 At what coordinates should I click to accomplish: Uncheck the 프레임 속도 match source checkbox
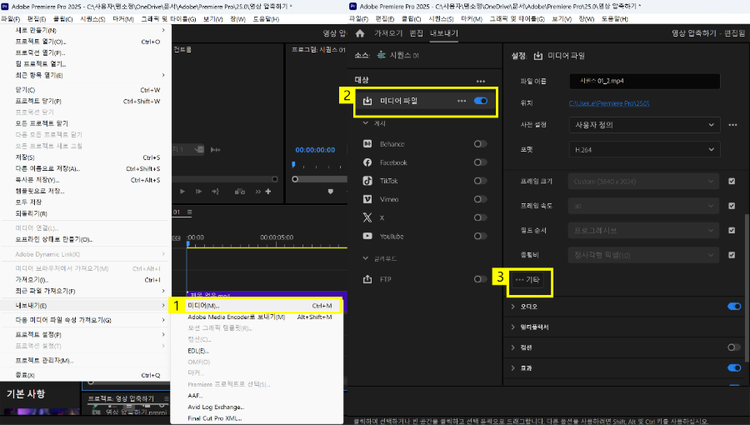pyautogui.click(x=731, y=206)
